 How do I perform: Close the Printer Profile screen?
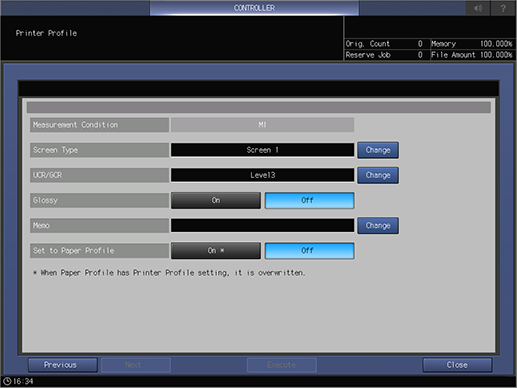point(457,365)
